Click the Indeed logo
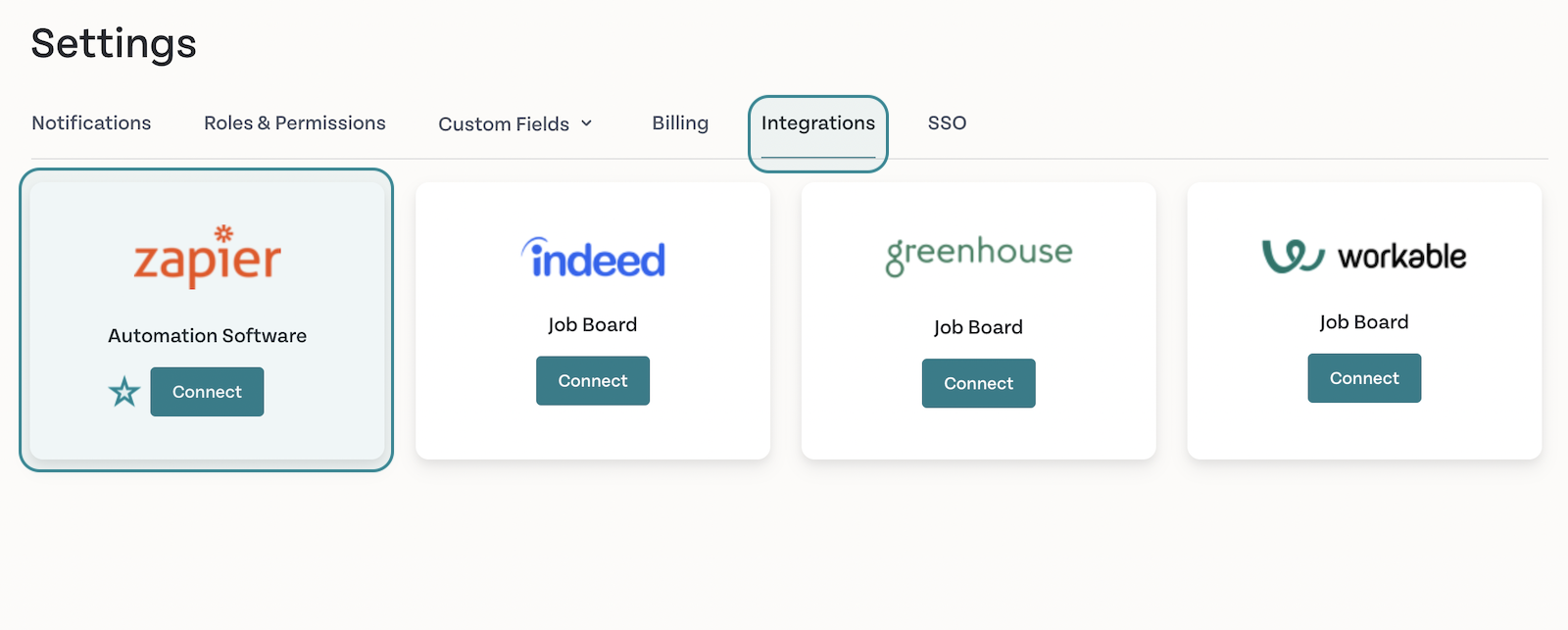 [x=593, y=258]
